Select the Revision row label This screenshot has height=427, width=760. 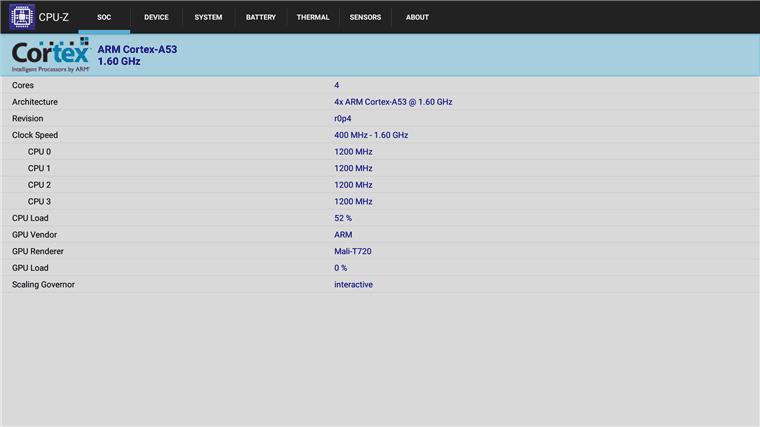(28, 118)
